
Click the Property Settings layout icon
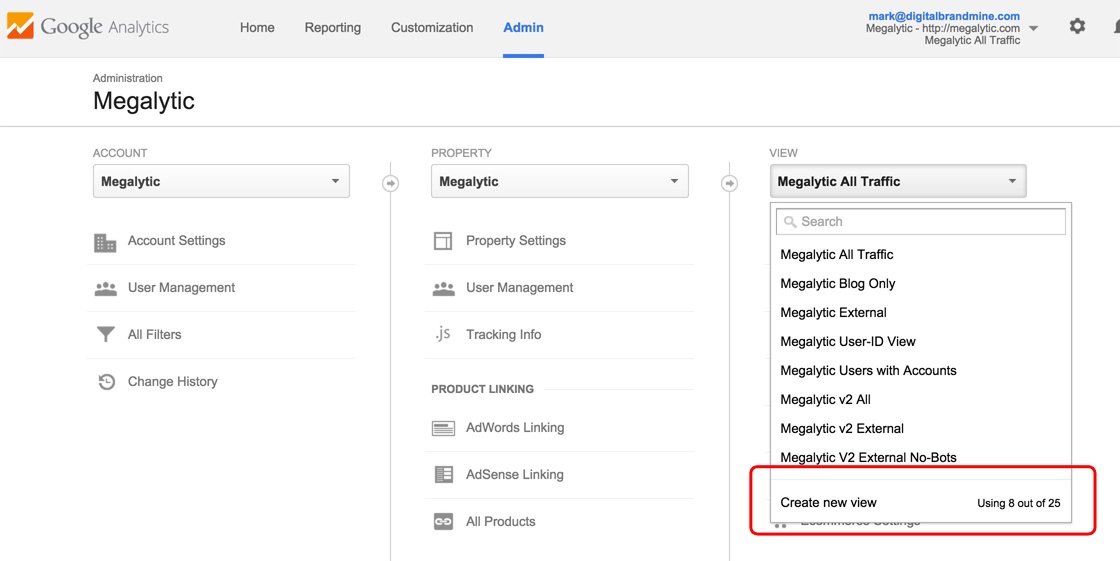pos(443,241)
